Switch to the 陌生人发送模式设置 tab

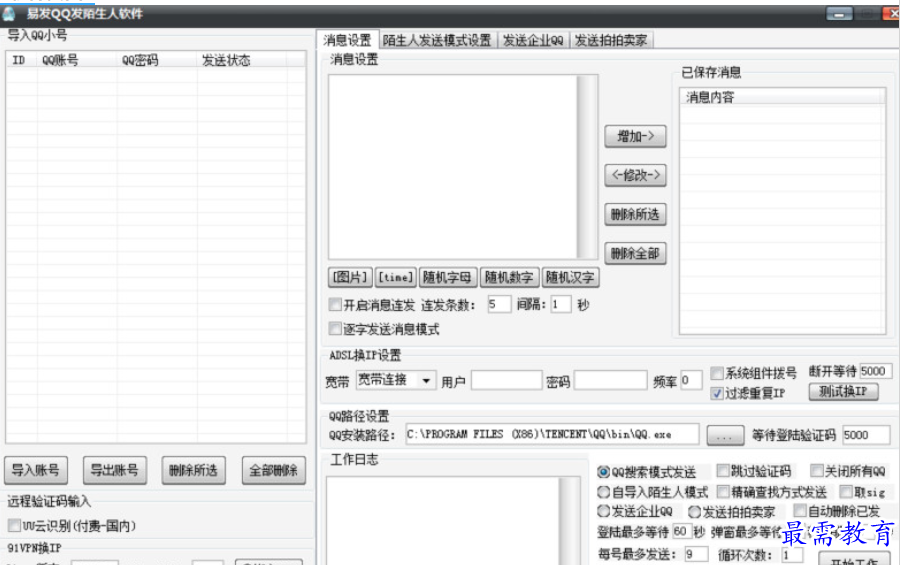point(437,40)
